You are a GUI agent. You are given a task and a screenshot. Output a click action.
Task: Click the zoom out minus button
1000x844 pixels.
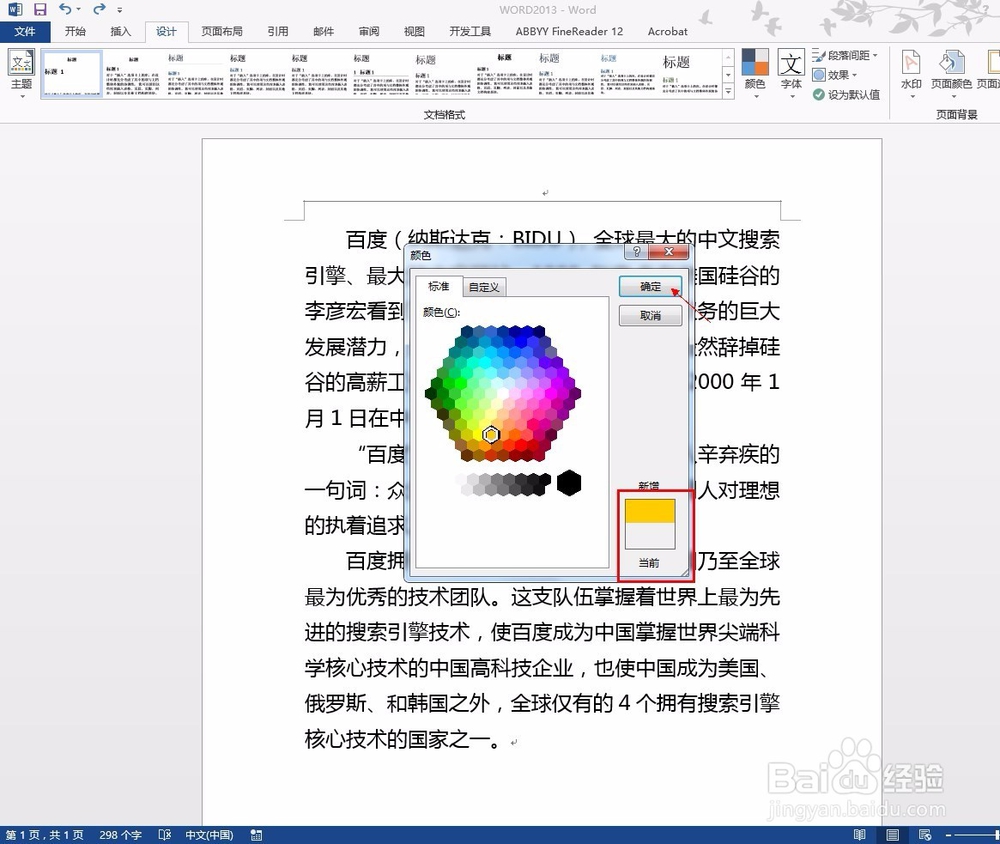click(948, 835)
